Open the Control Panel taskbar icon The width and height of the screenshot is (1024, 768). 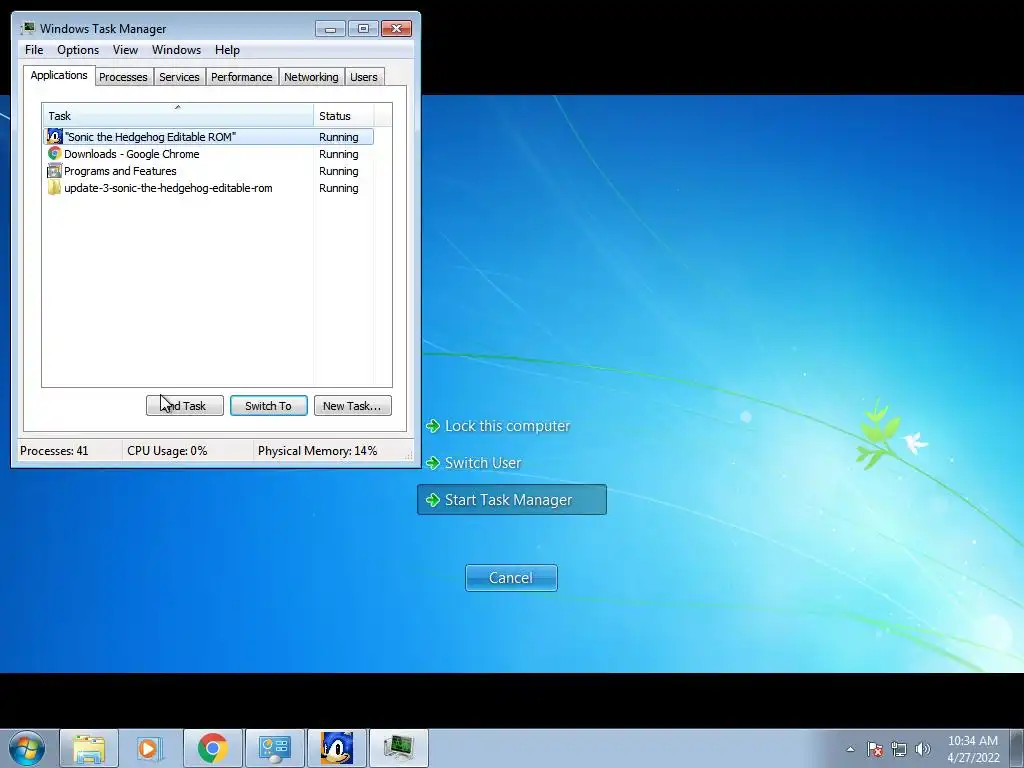pos(274,748)
